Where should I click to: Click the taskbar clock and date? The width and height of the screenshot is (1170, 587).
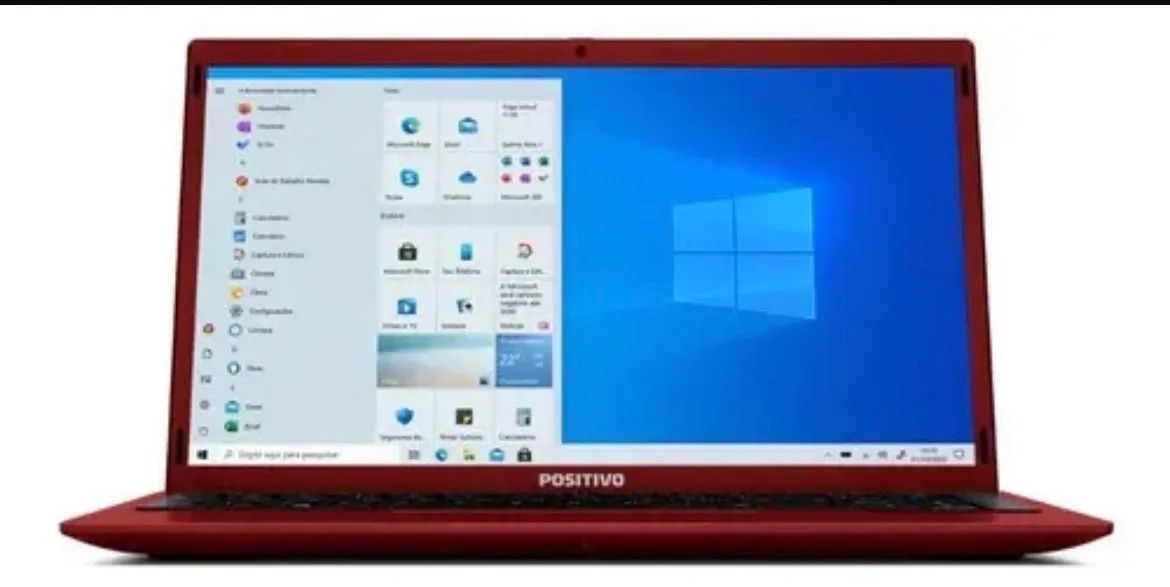929,454
